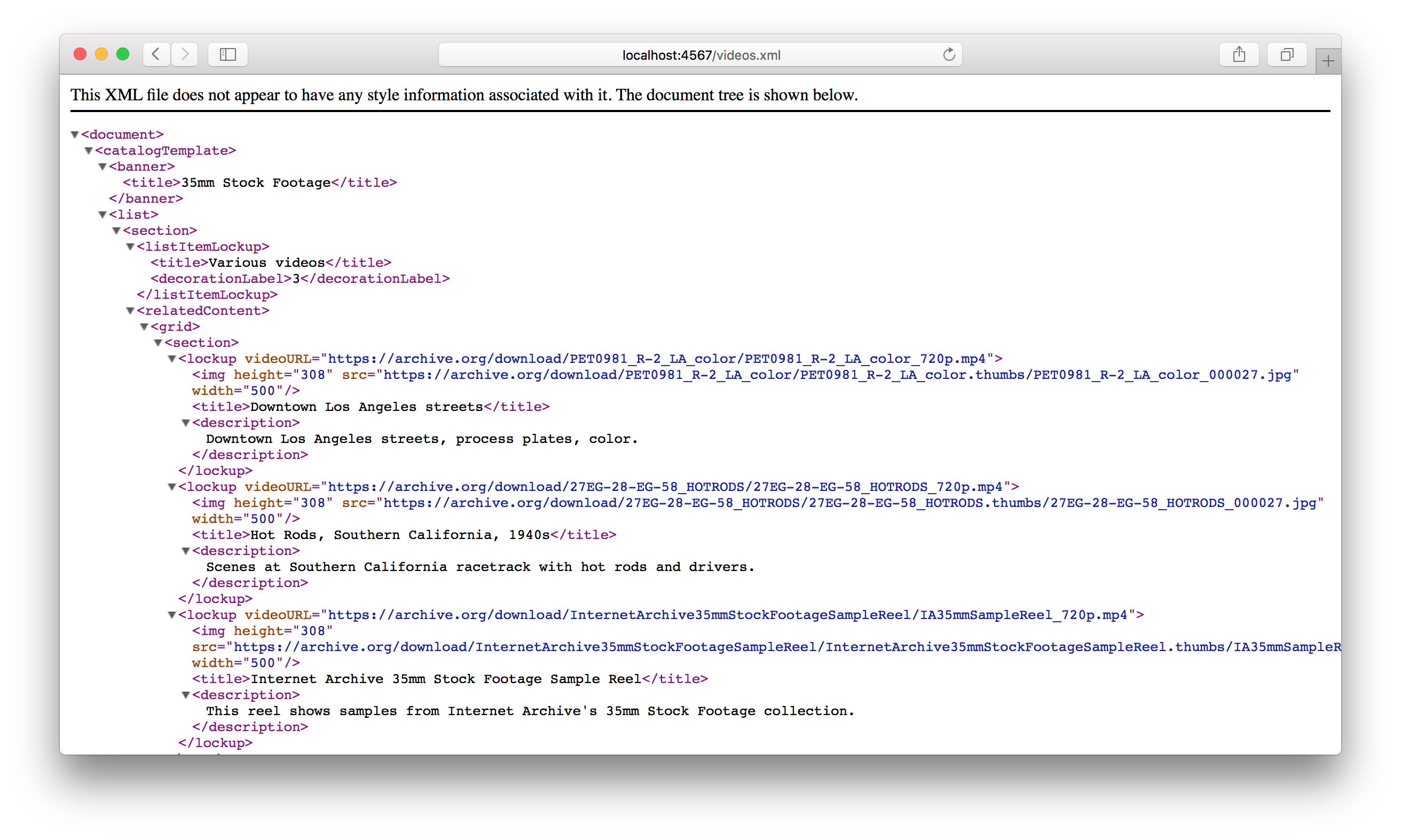The width and height of the screenshot is (1401, 840).
Task: Click 'Scenes at Southern California racetrack' description text
Action: click(480, 567)
